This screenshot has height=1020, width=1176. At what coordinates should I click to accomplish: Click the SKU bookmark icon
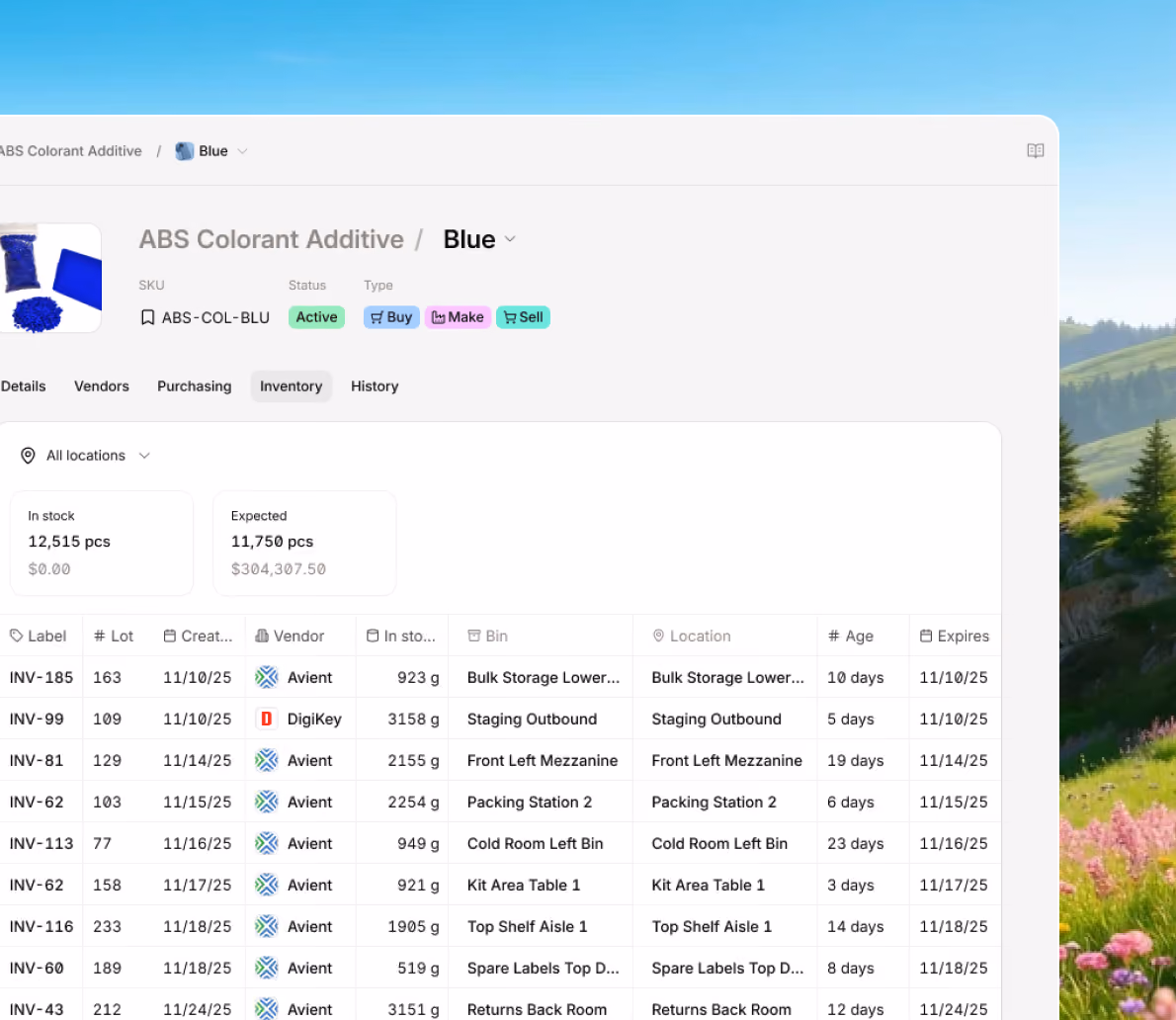click(148, 318)
